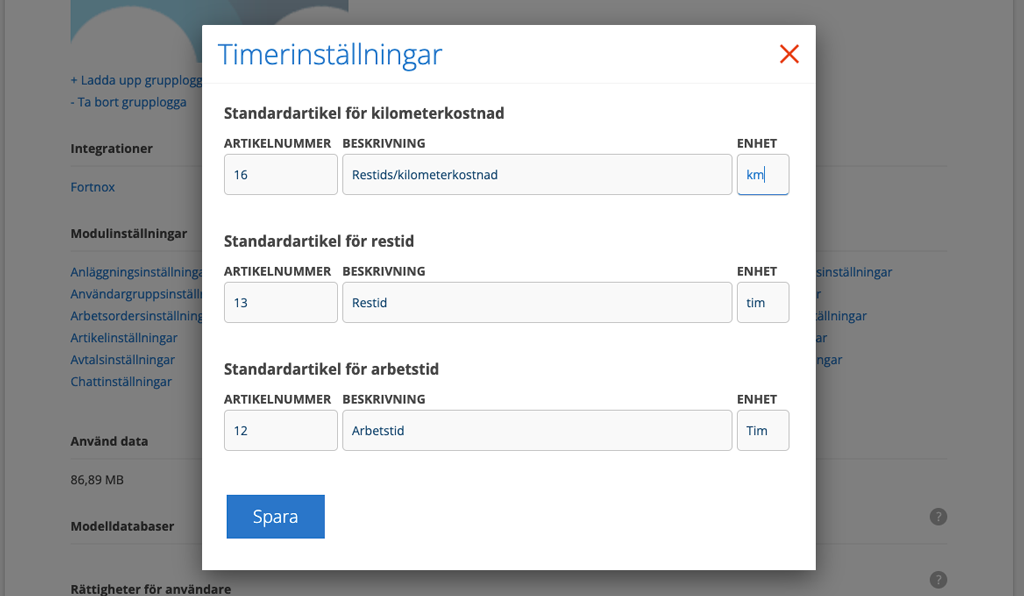Open the Fortnox integration link
The width and height of the screenshot is (1024, 596).
[x=93, y=187]
